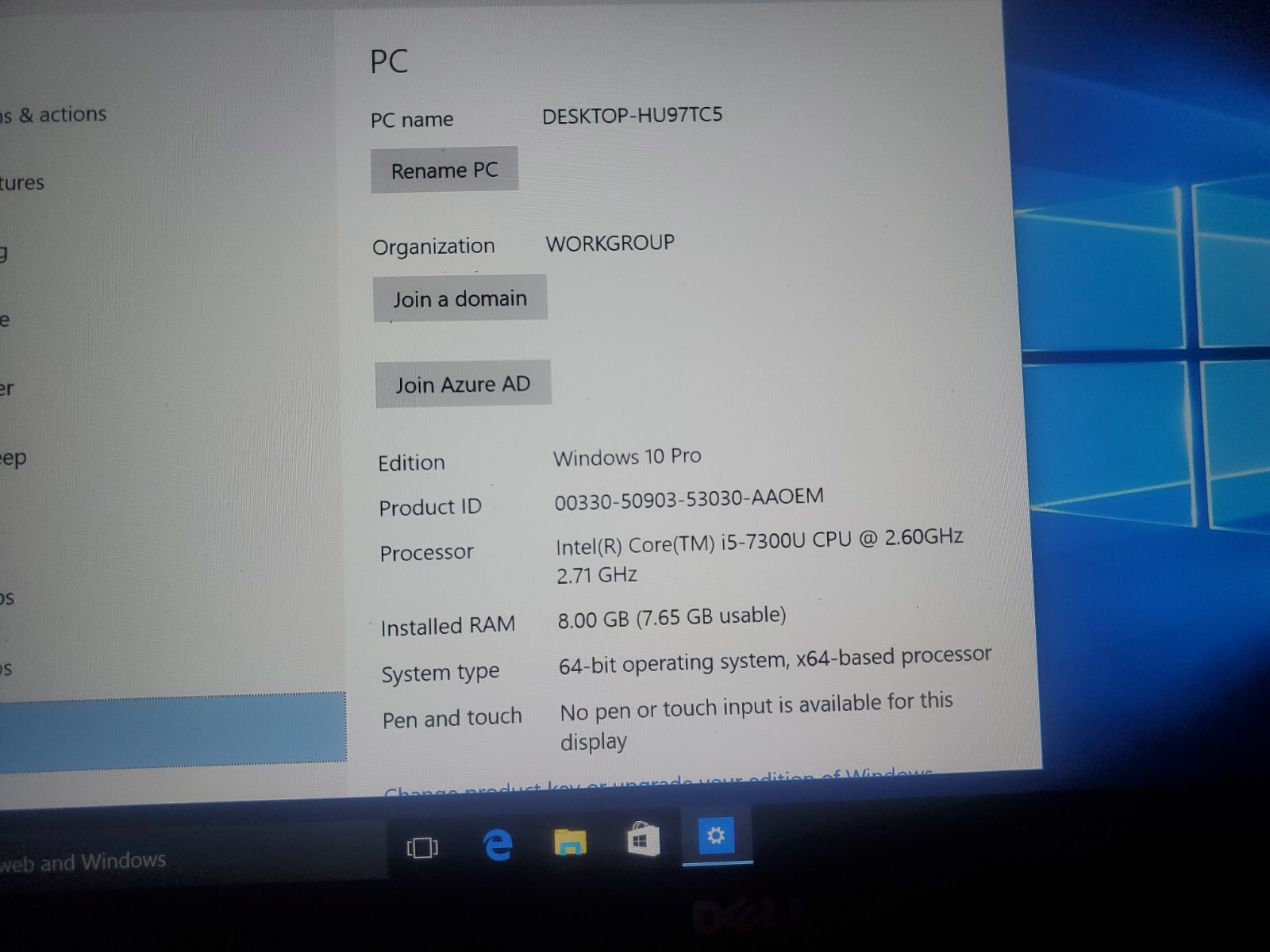The image size is (1270, 952).
Task: Click the 'PC' section heading
Action: coord(389,61)
